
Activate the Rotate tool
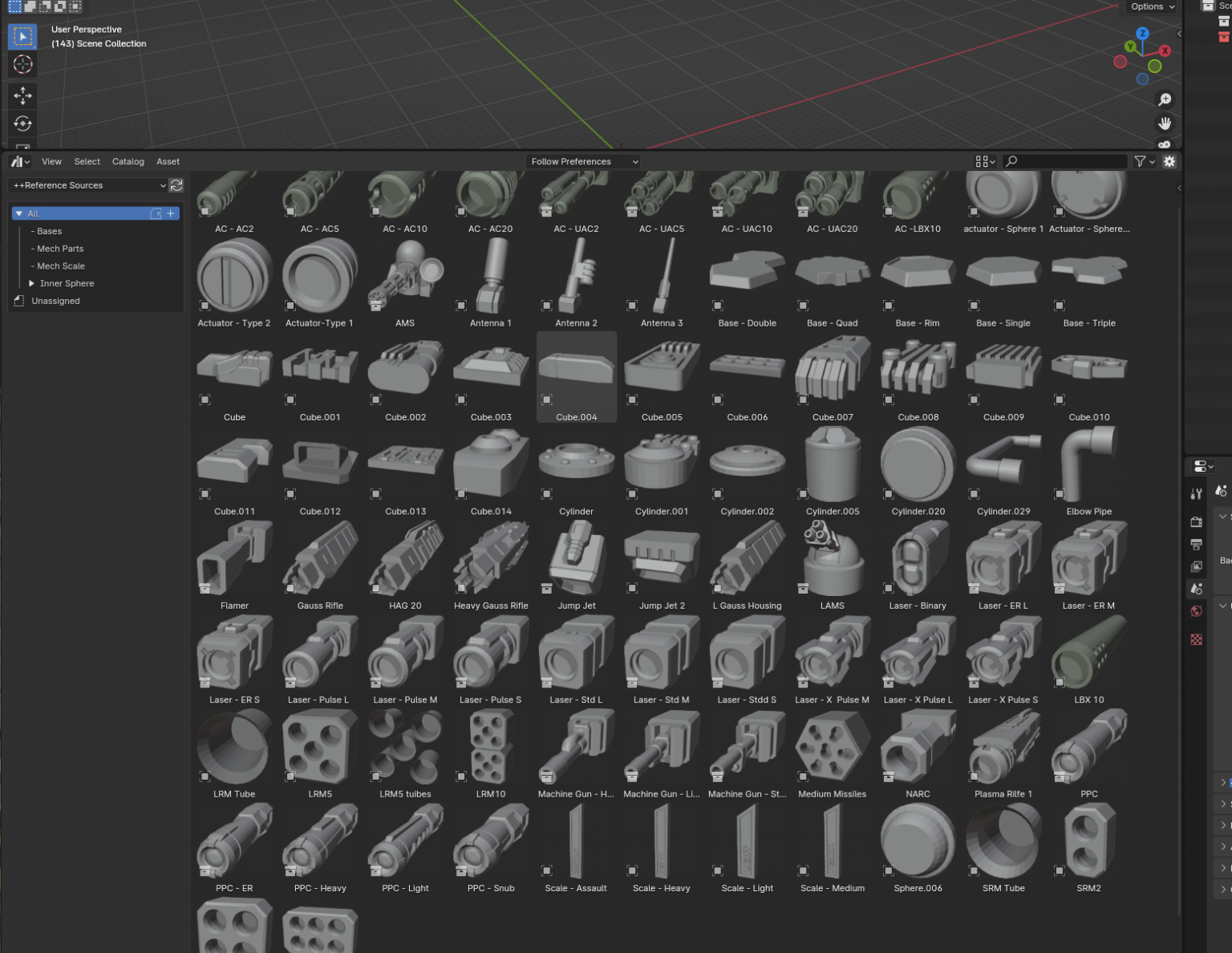pyautogui.click(x=22, y=124)
